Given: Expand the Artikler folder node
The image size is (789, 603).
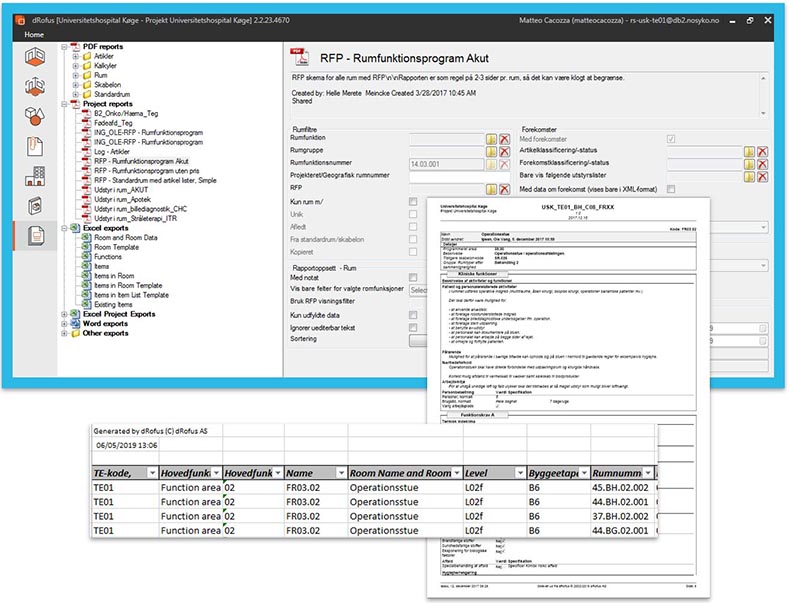Looking at the screenshot, I should pos(75,56).
